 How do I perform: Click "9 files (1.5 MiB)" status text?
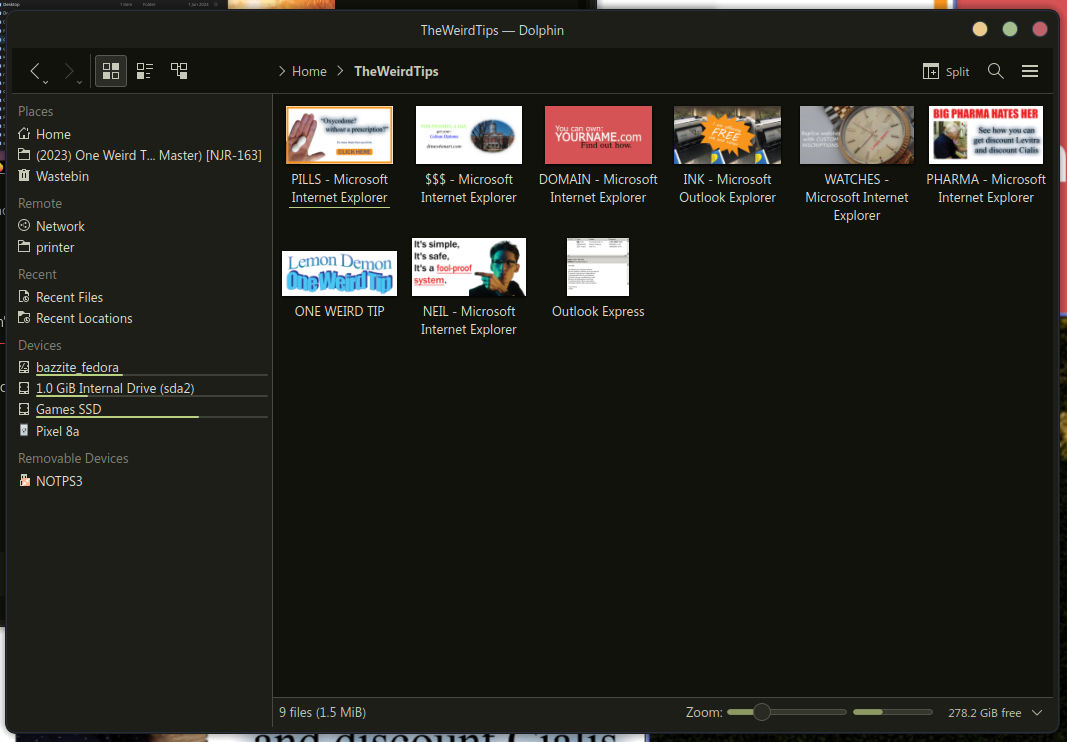322,713
